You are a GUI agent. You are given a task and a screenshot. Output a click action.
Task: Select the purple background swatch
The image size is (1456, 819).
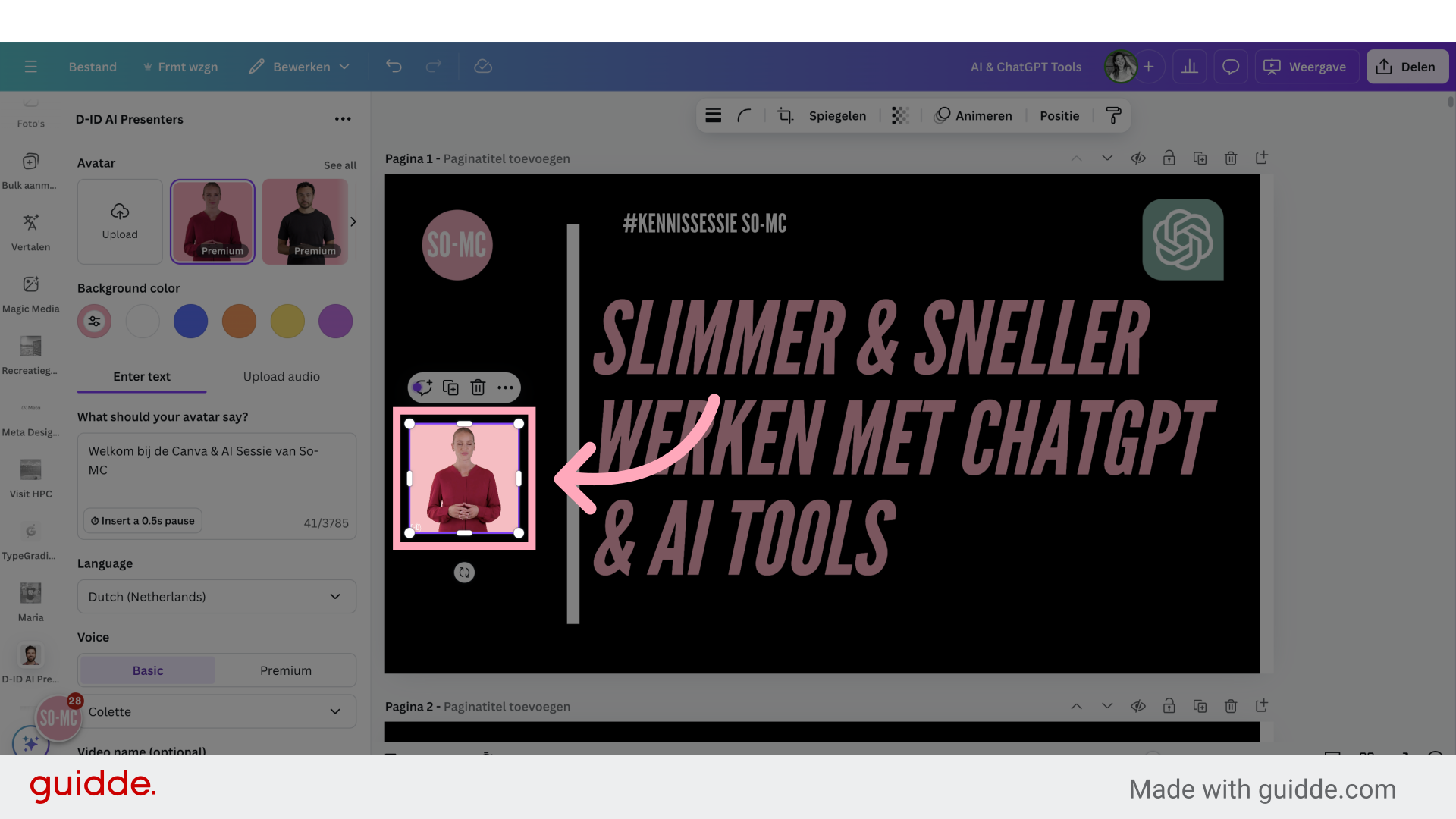click(335, 322)
